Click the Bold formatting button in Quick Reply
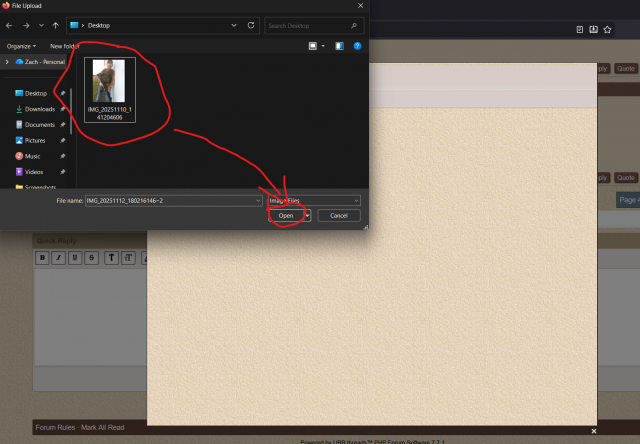Viewport: 640px width, 444px height. click(42, 258)
